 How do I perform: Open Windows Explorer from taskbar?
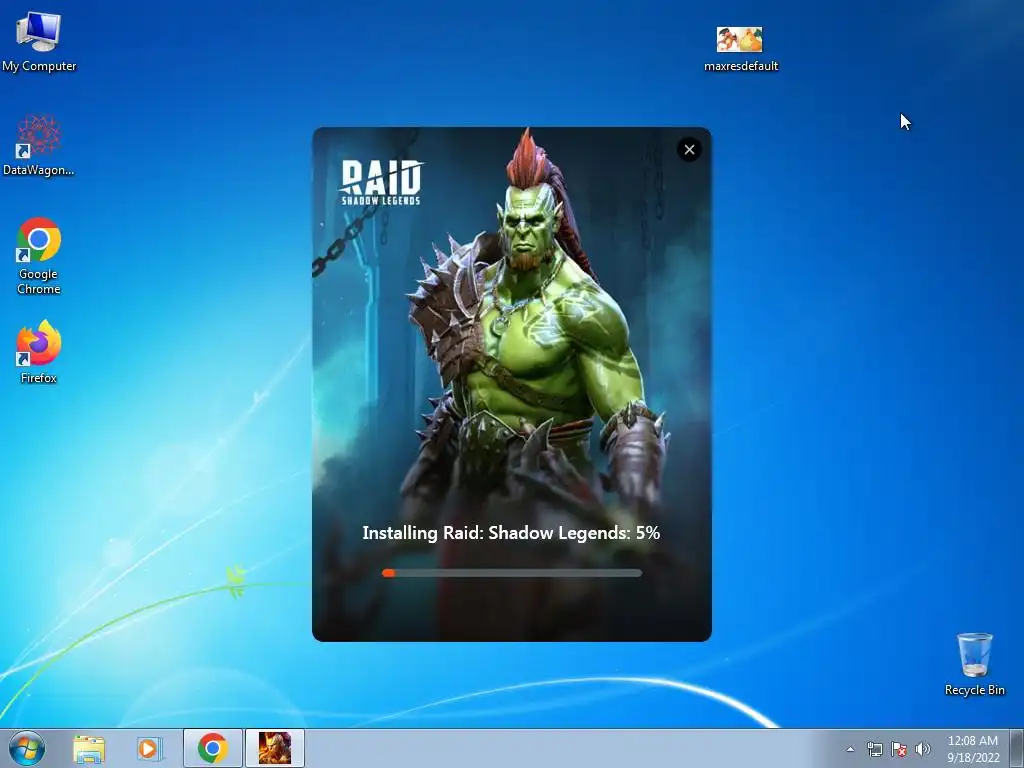88,748
